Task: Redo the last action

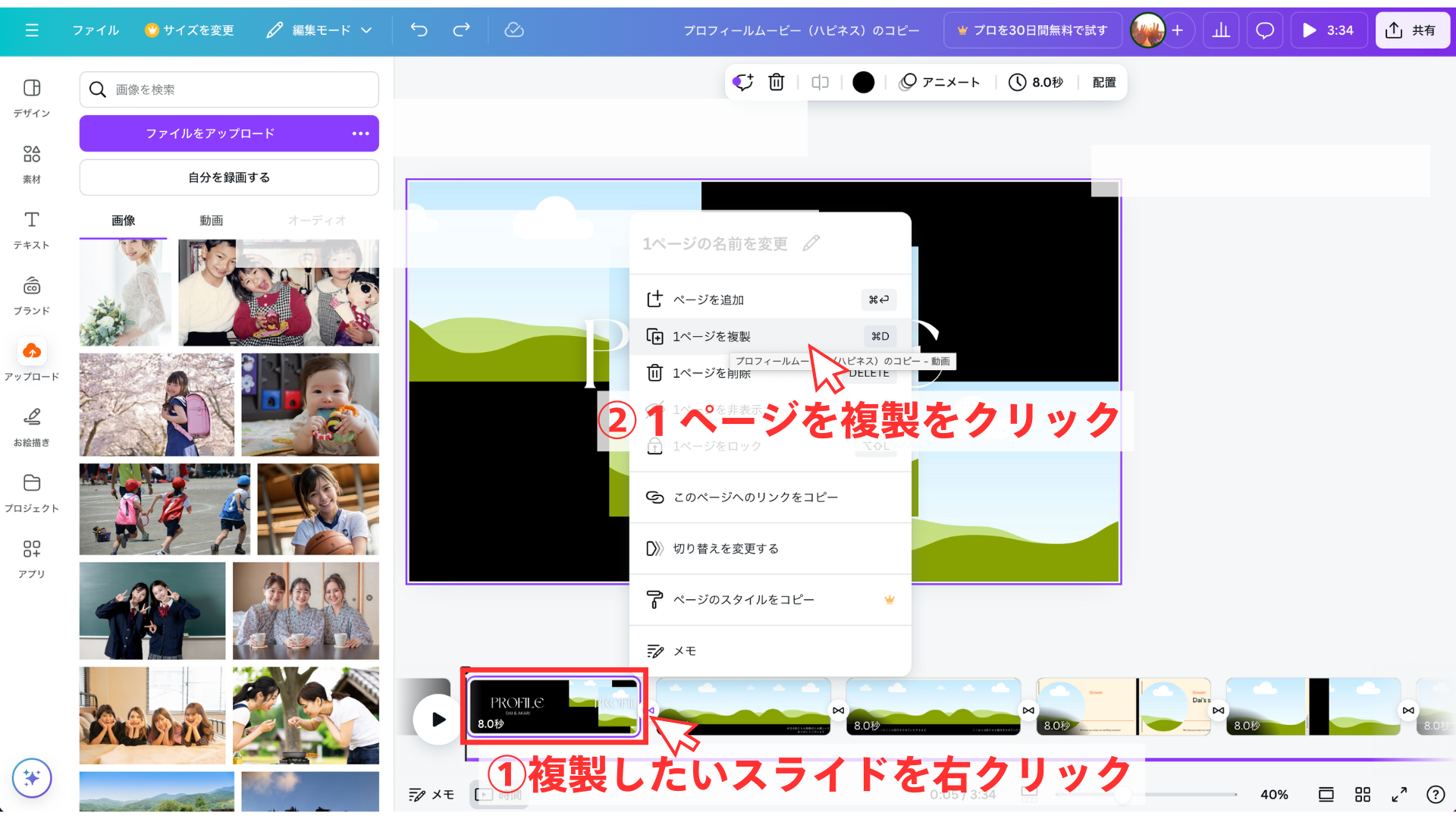Action: pos(461,30)
